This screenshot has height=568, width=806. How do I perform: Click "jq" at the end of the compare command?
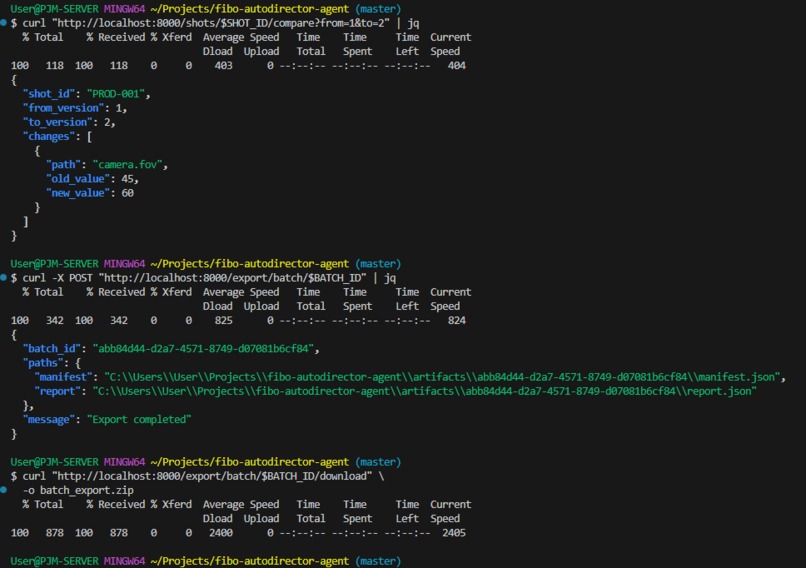tap(413, 23)
